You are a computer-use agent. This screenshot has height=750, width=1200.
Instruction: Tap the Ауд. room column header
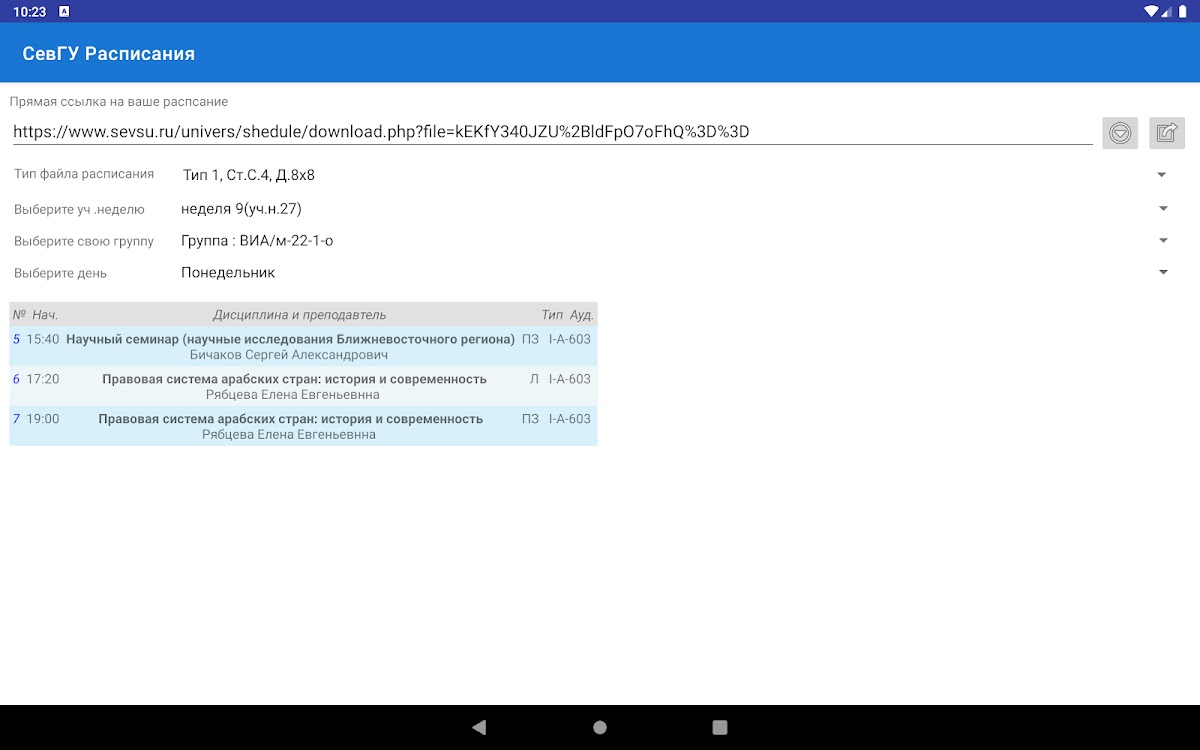point(581,315)
